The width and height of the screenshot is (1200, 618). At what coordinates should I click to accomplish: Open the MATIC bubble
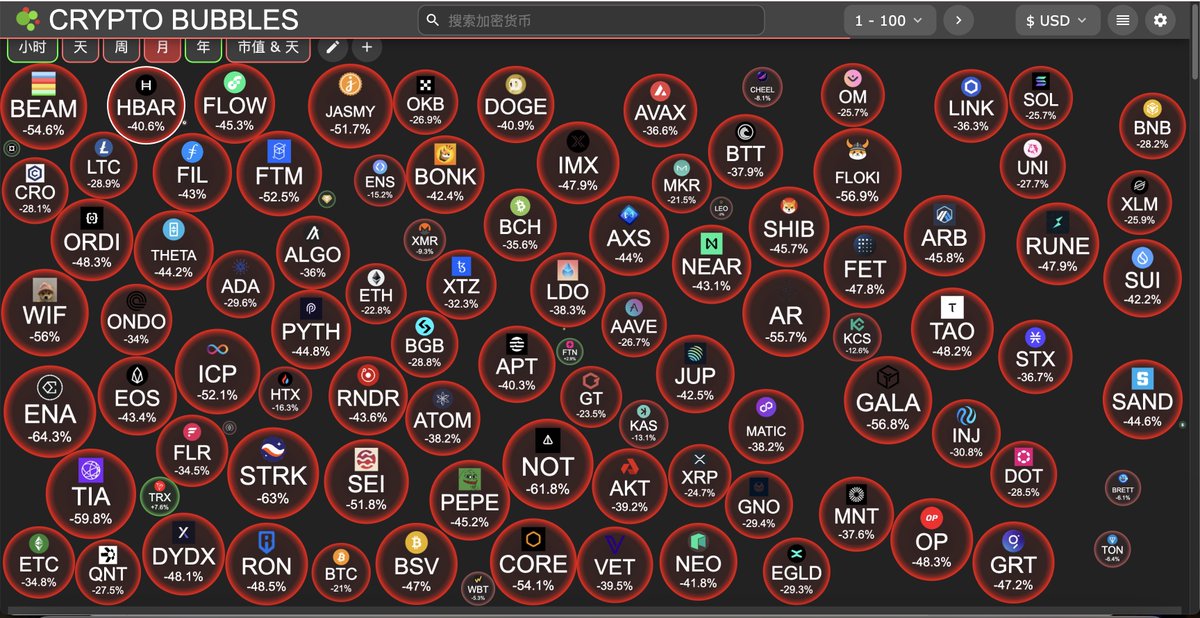(x=766, y=427)
